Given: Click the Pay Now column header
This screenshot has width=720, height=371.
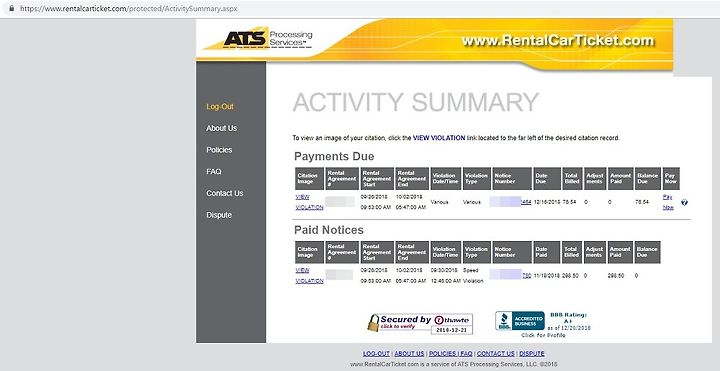Looking at the screenshot, I should tap(671, 179).
